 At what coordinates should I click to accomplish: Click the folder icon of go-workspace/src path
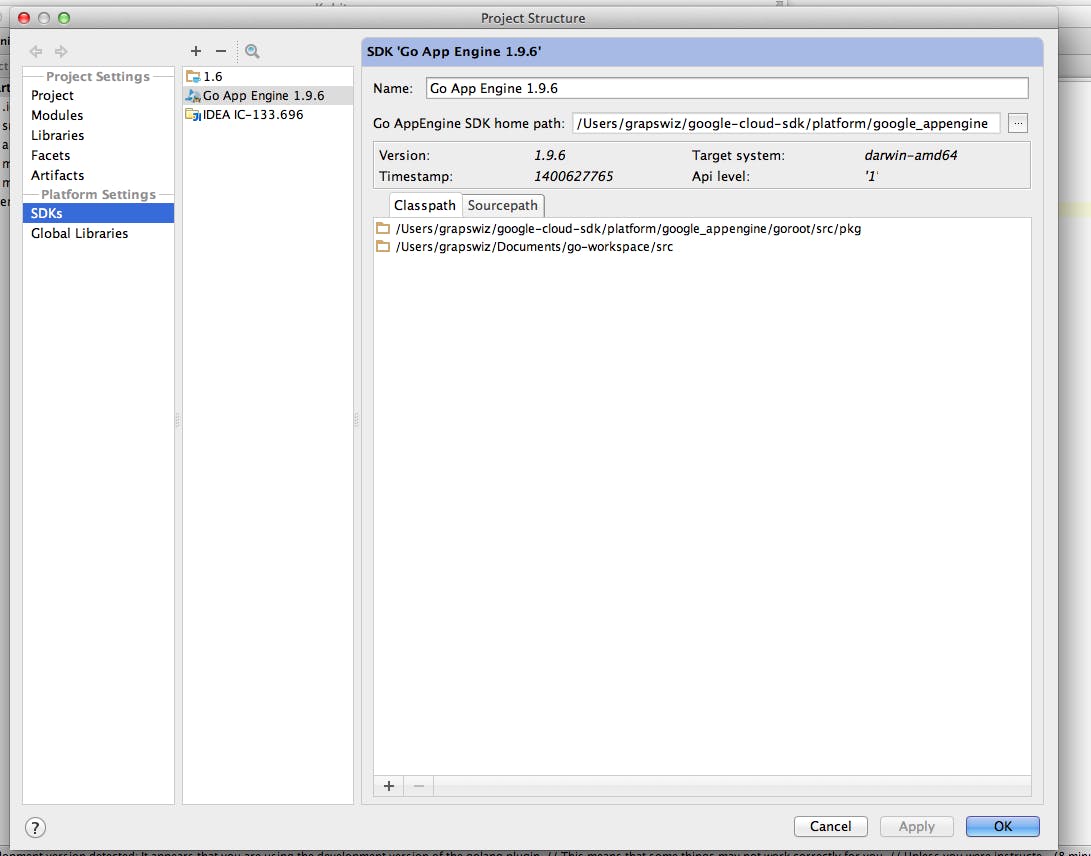click(383, 246)
